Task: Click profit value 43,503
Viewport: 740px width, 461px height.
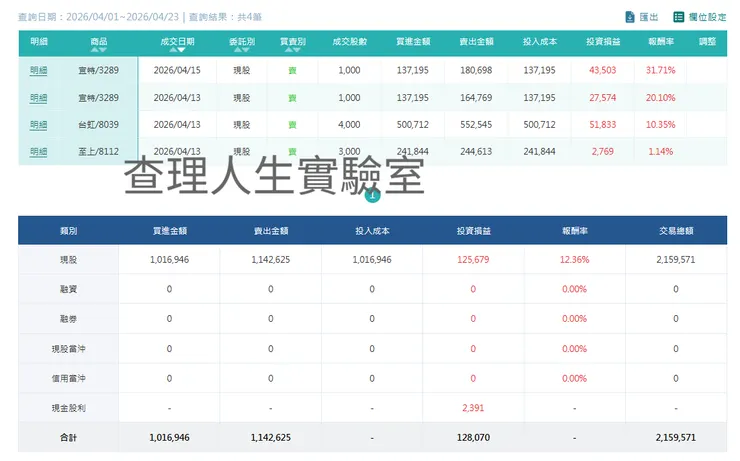Action: pos(603,70)
